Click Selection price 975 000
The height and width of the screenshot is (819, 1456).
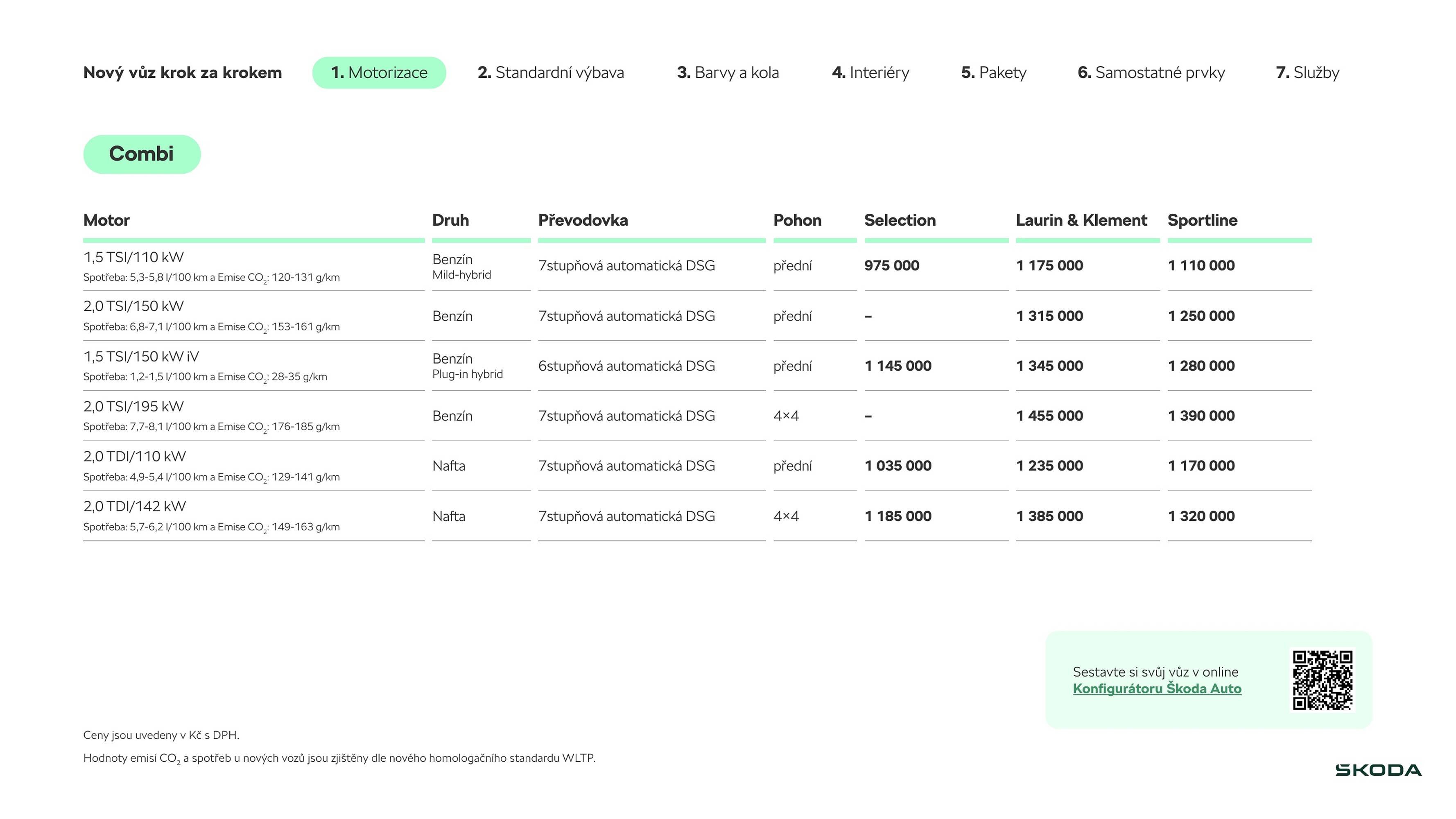[891, 266]
